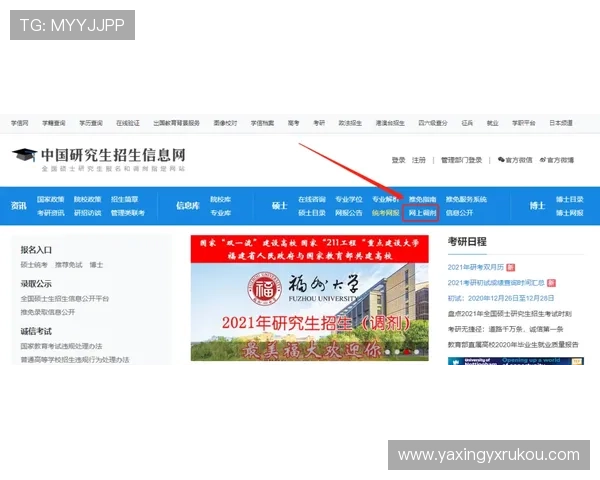The height and width of the screenshot is (480, 600).
Task: Open 学历查询 in the top bar
Action: click(x=91, y=123)
